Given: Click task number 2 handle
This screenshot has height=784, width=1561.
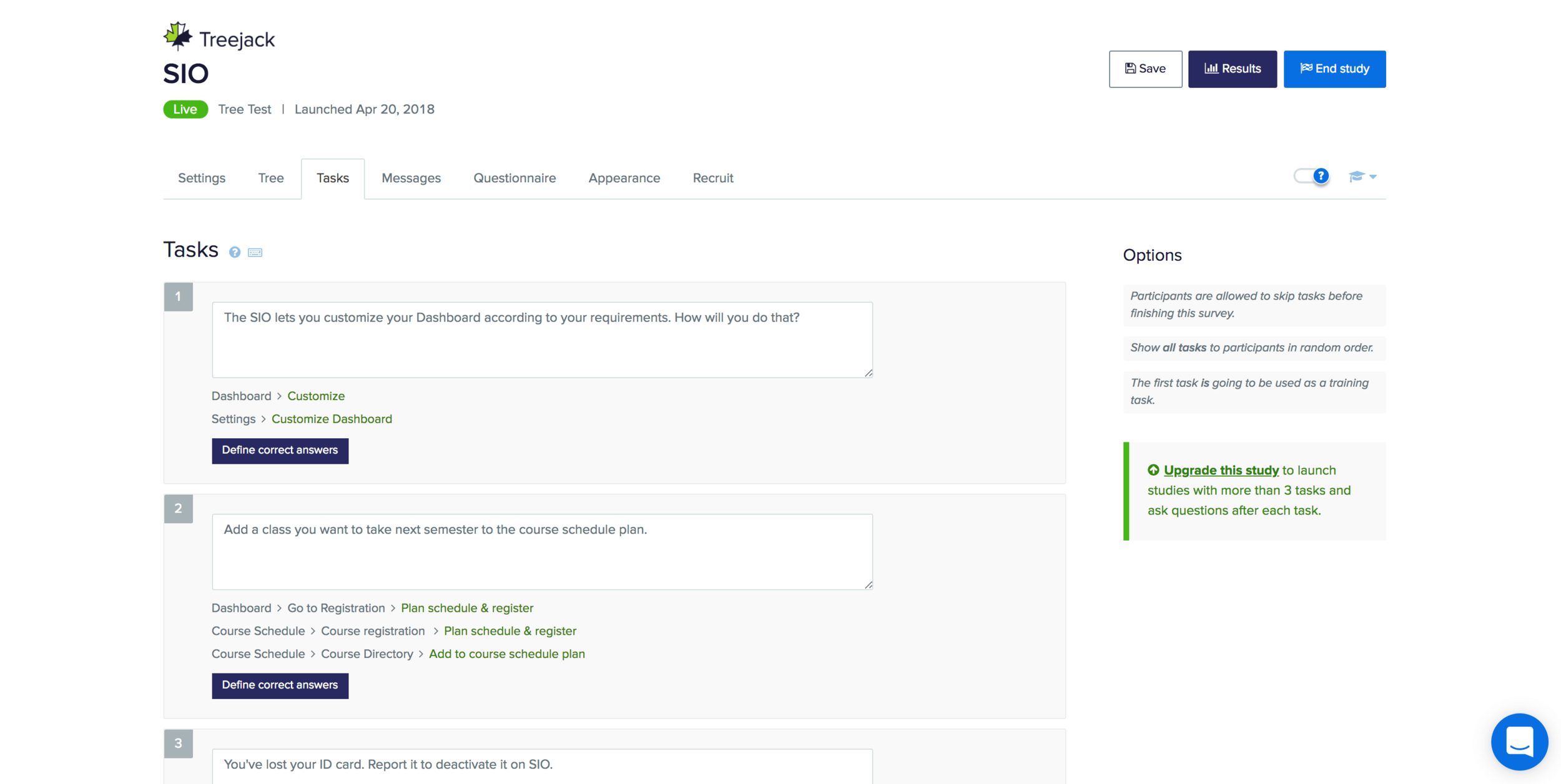Looking at the screenshot, I should [178, 509].
